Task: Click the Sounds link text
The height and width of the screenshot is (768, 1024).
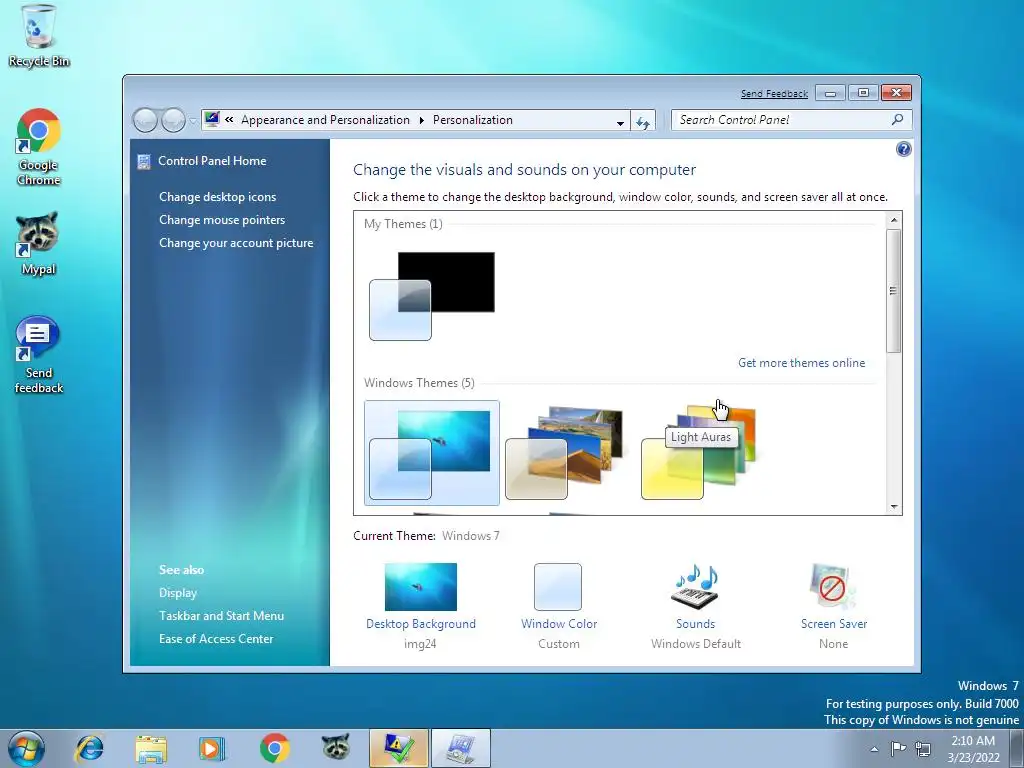Action: click(x=696, y=624)
